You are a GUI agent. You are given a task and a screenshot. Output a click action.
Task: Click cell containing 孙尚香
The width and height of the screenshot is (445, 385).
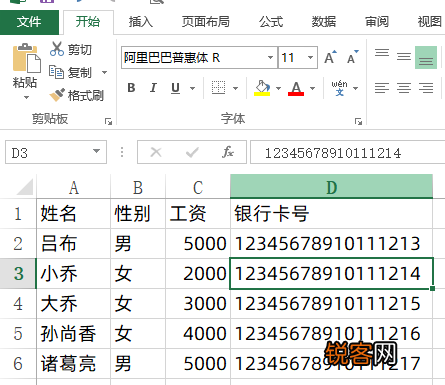click(73, 334)
